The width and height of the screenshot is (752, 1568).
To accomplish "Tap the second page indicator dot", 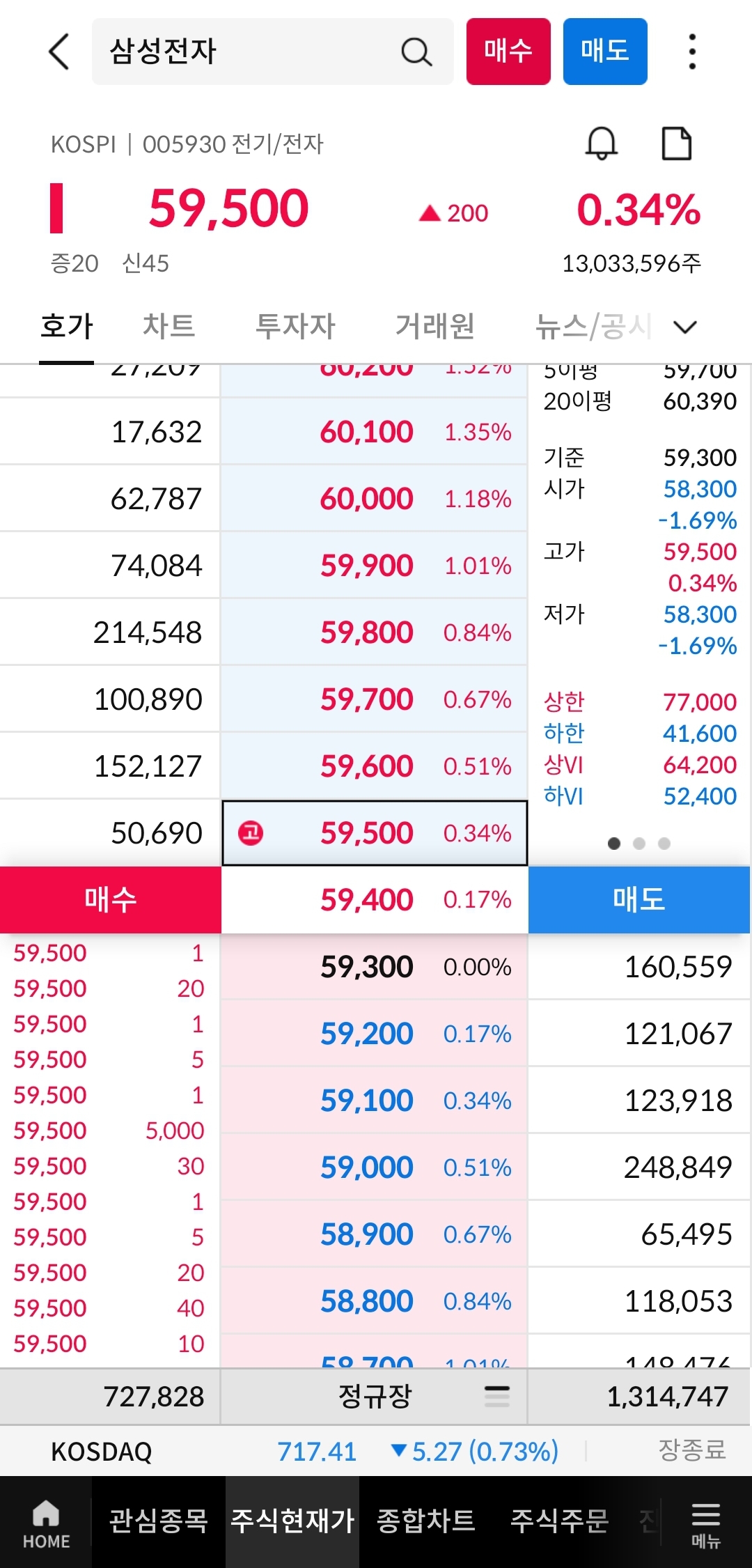I will [x=639, y=844].
